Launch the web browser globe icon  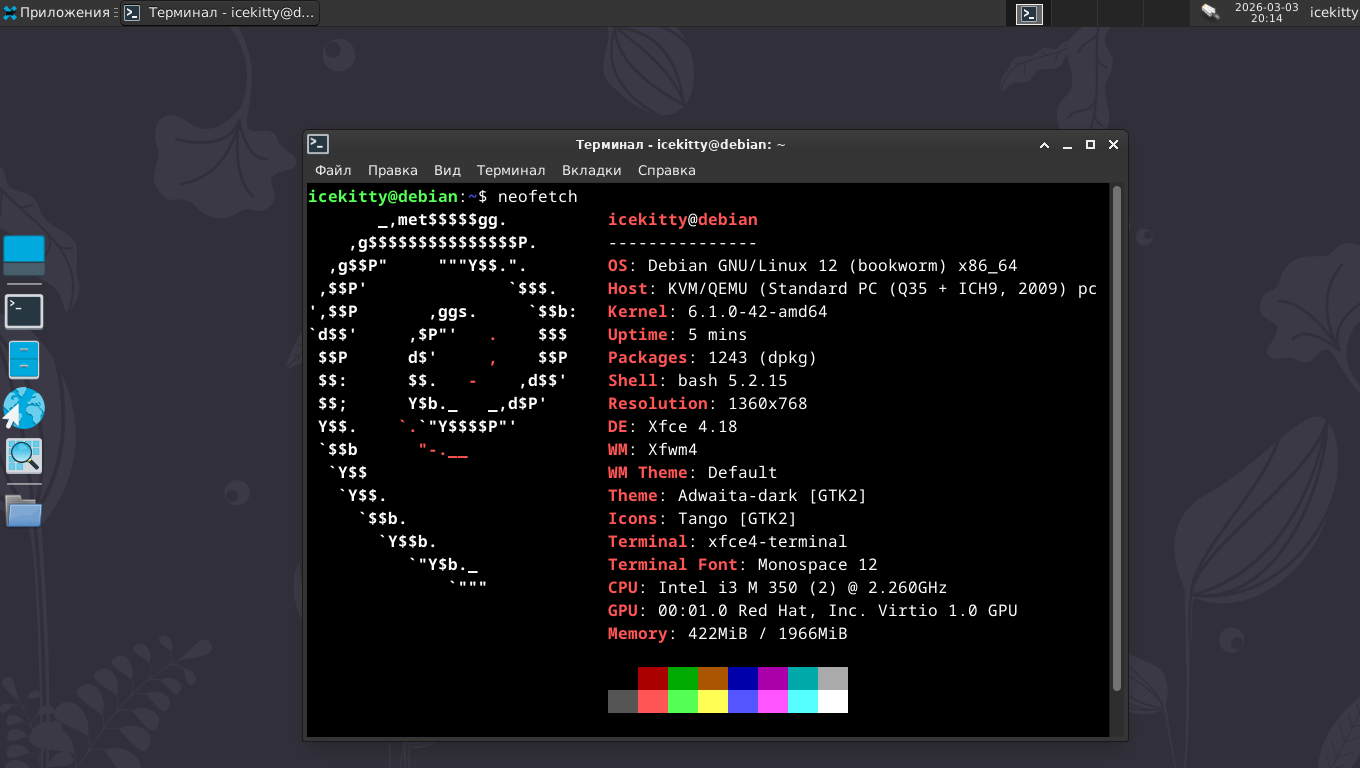tap(24, 408)
